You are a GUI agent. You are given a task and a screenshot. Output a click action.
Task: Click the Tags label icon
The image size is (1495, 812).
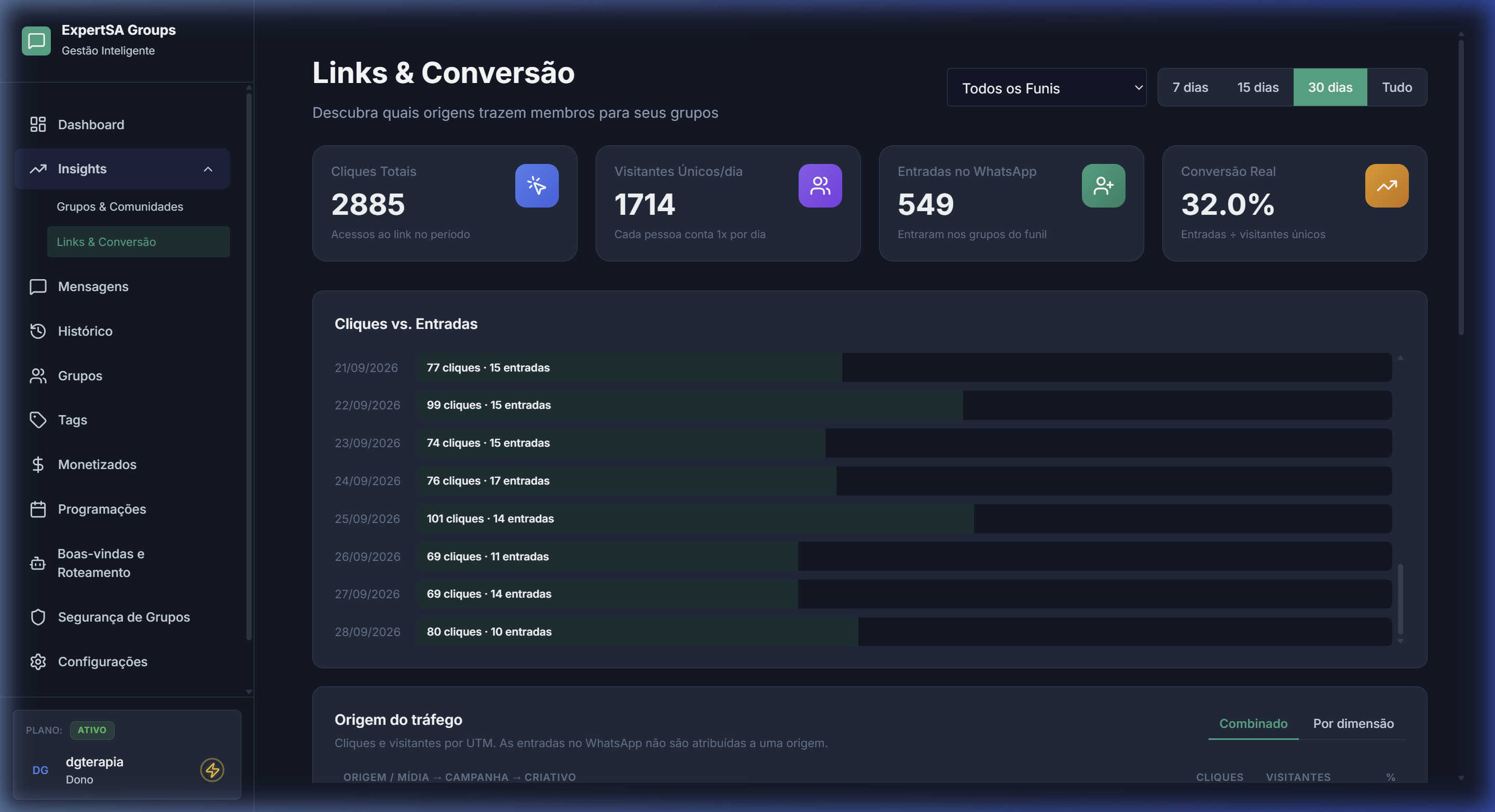(x=38, y=420)
